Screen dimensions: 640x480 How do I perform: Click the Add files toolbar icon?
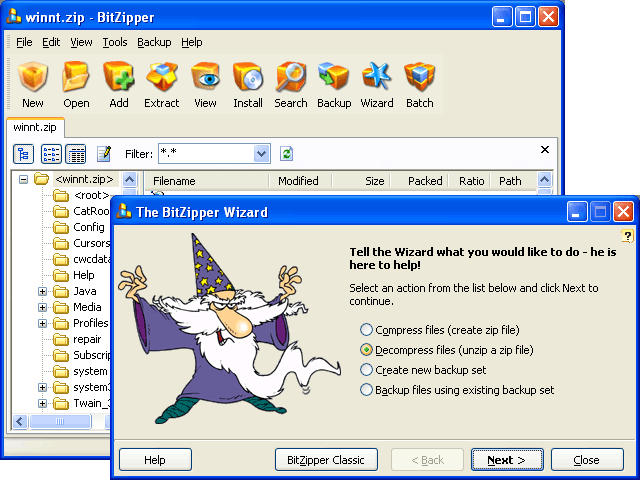[x=119, y=76]
